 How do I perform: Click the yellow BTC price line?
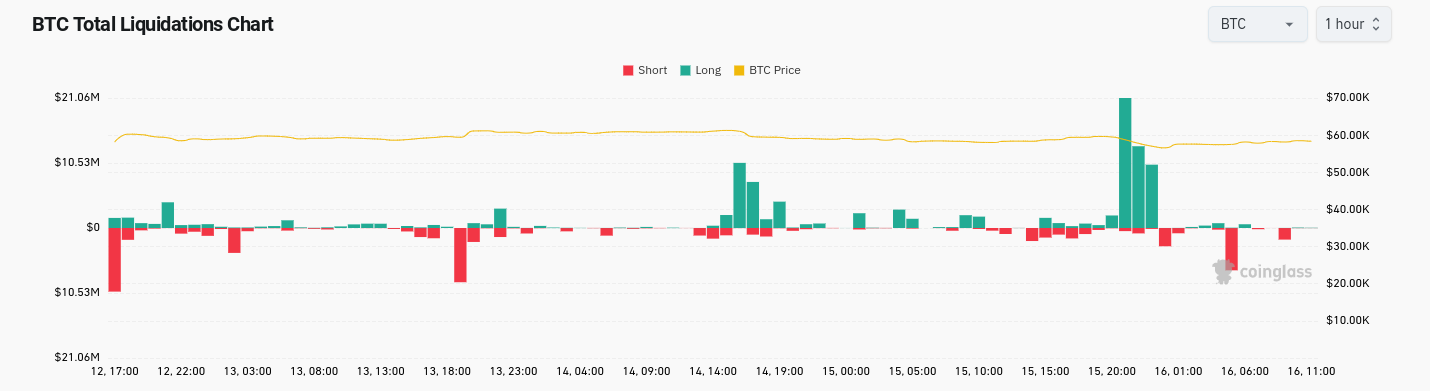[600, 132]
